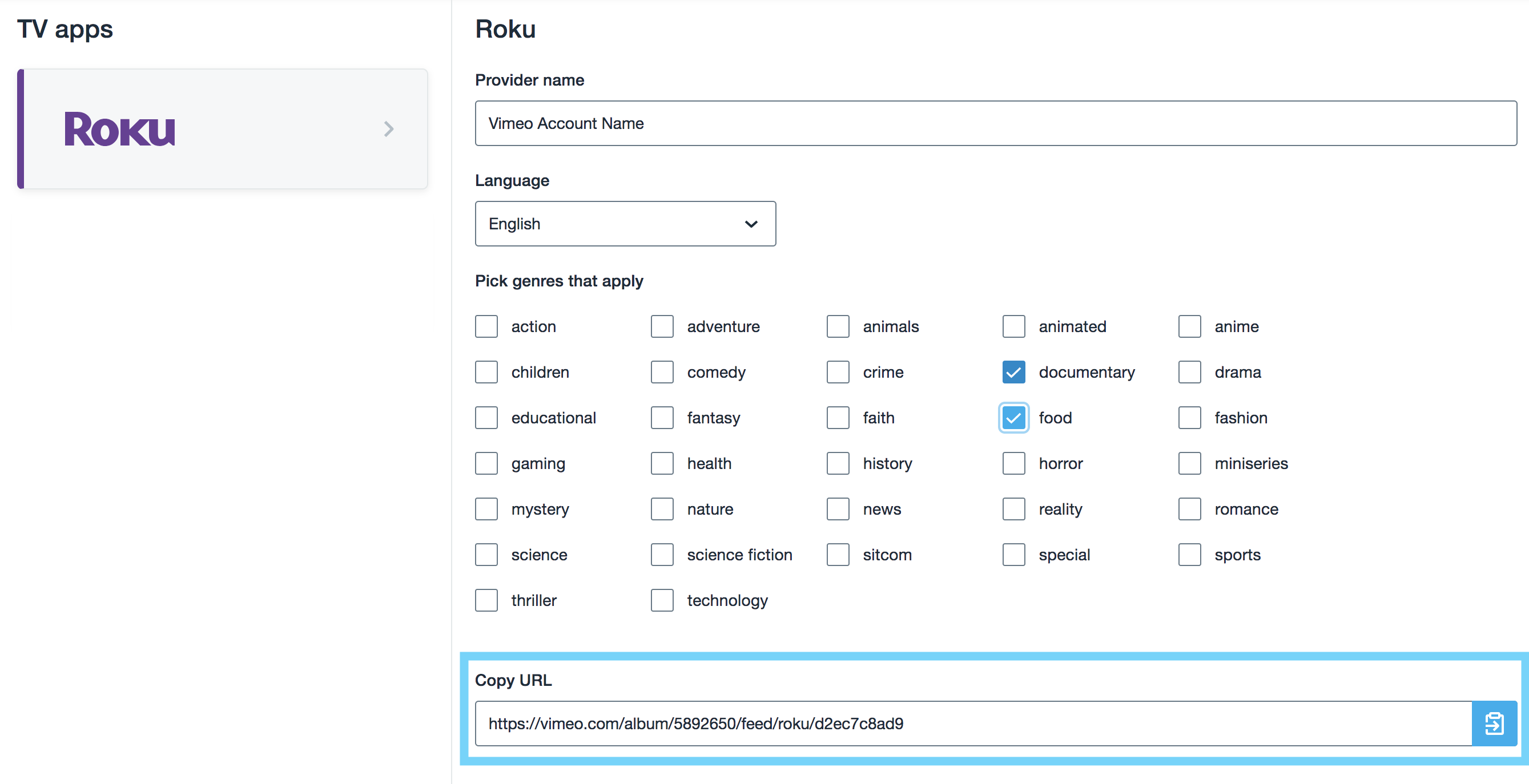Click the Roku feed URL field
Viewport: 1529px width, 784px height.
(x=972, y=723)
